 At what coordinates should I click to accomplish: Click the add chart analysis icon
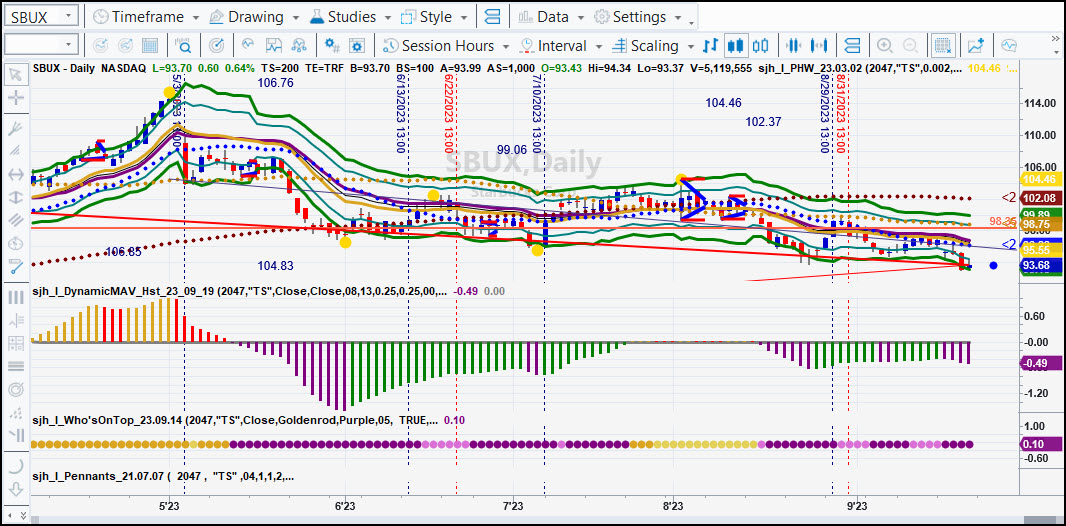point(976,46)
